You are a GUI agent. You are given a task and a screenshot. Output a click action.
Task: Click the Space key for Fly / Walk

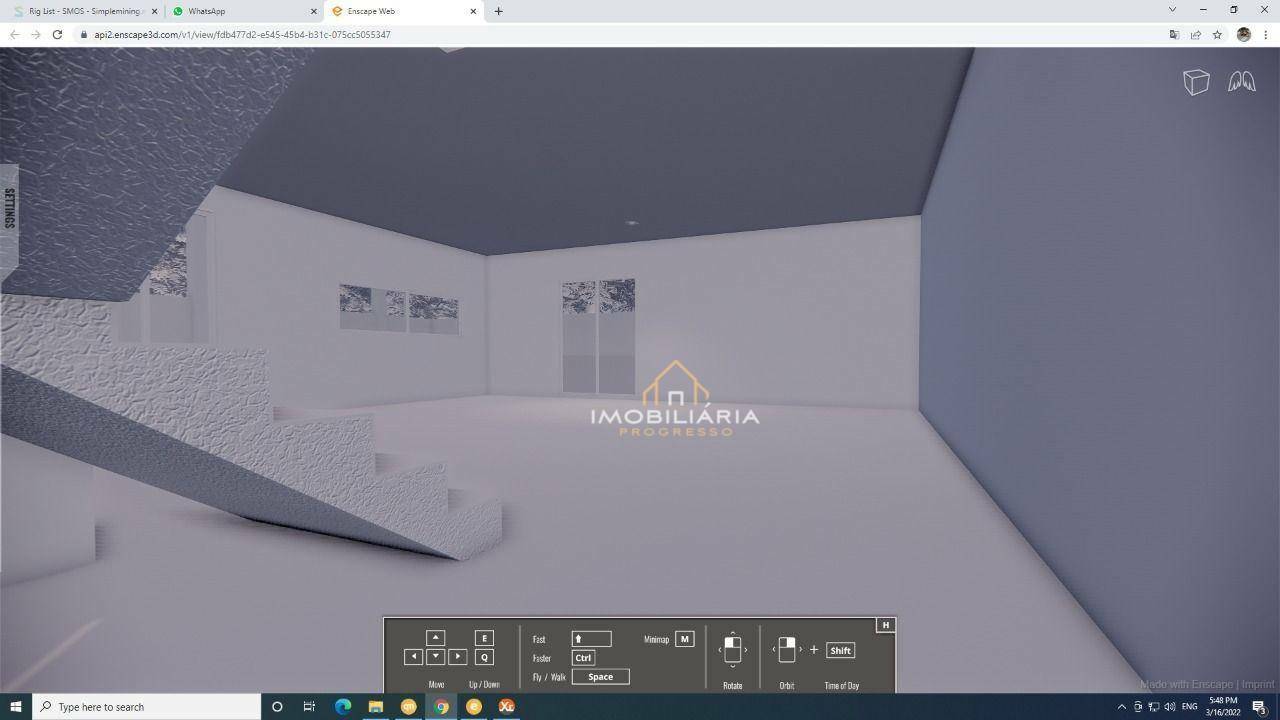pos(600,676)
